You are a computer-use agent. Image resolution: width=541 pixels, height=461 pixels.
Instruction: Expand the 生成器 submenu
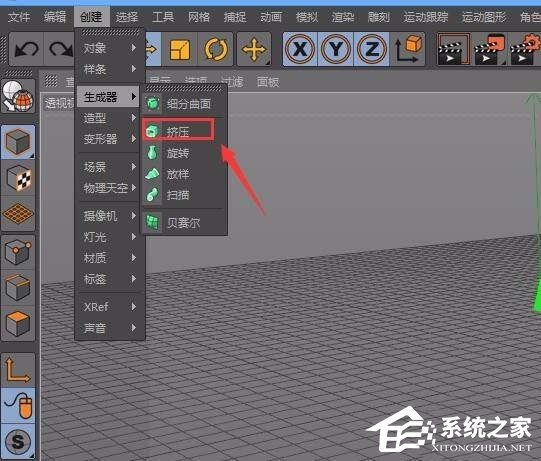[x=109, y=97]
